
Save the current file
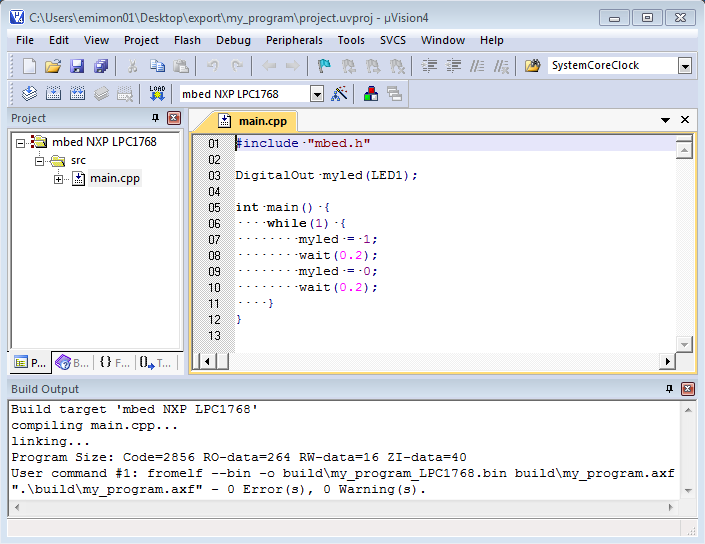77,66
